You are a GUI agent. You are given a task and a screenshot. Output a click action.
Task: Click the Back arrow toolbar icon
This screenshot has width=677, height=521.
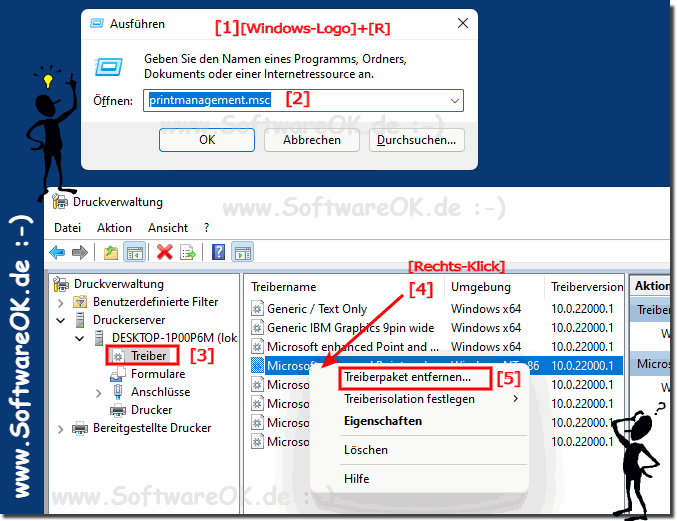(x=57, y=252)
